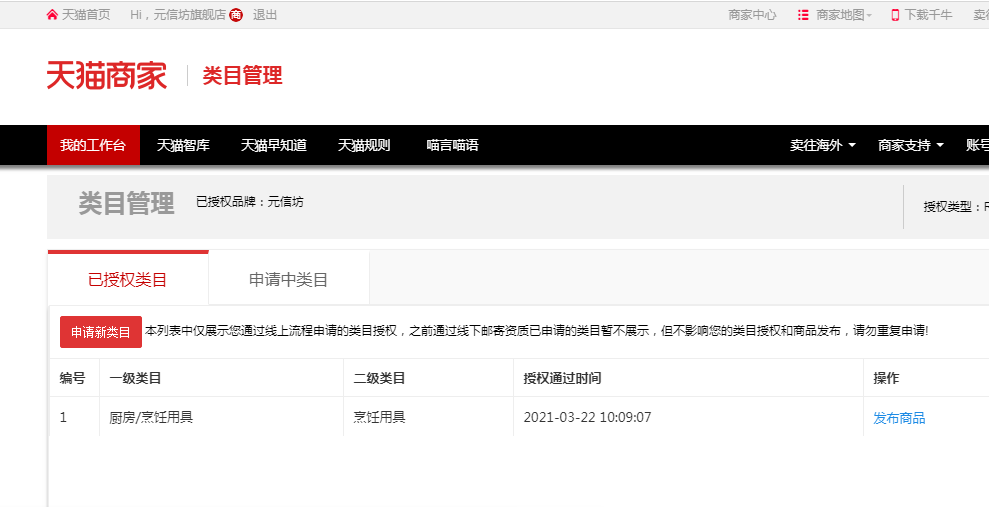This screenshot has width=989, height=507.
Task: Click the 操作 column header
Action: pos(886,378)
